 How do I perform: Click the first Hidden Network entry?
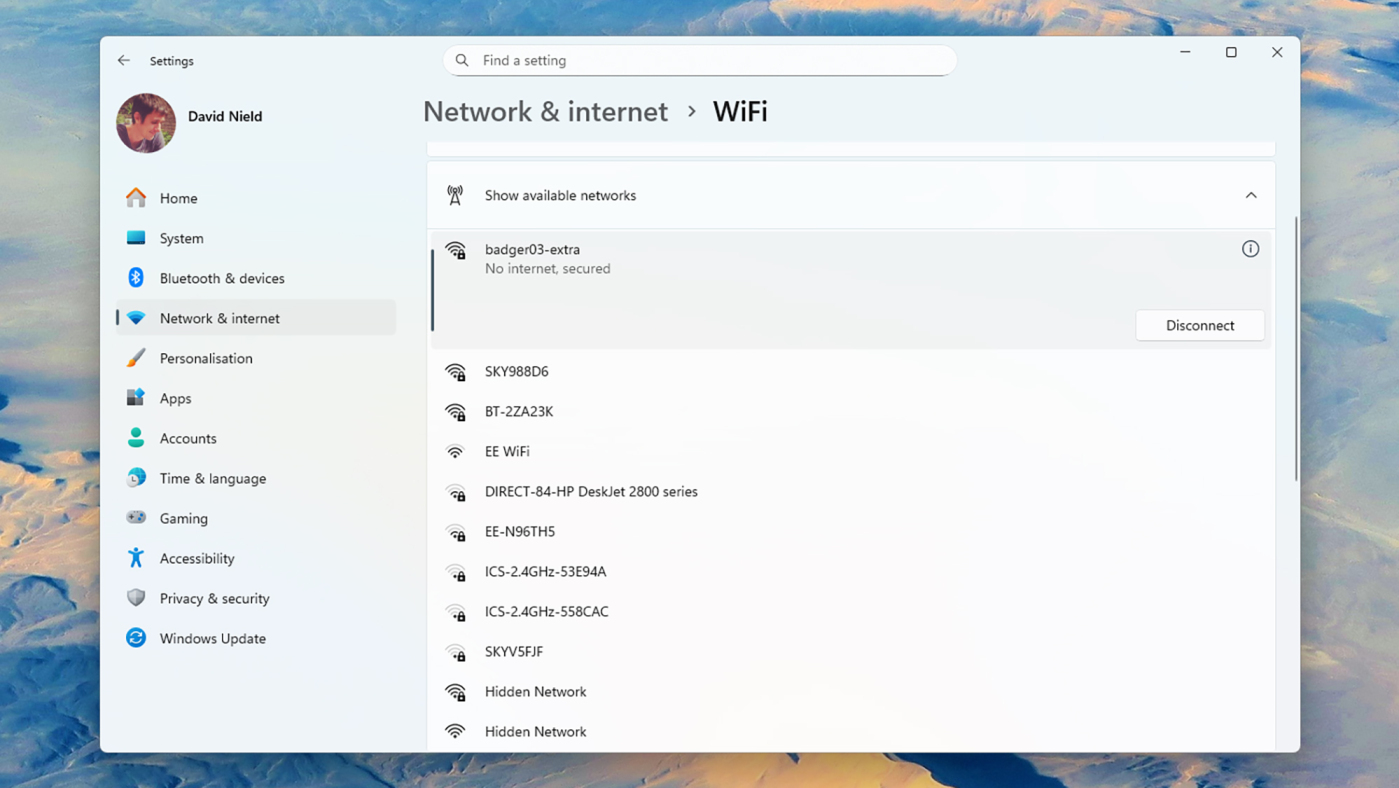[x=535, y=691]
